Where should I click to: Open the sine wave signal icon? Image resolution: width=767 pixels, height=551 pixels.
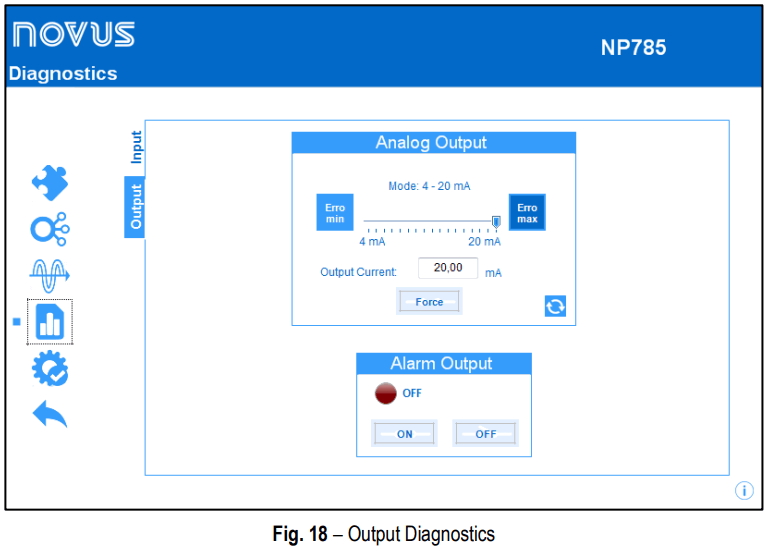coord(49,275)
